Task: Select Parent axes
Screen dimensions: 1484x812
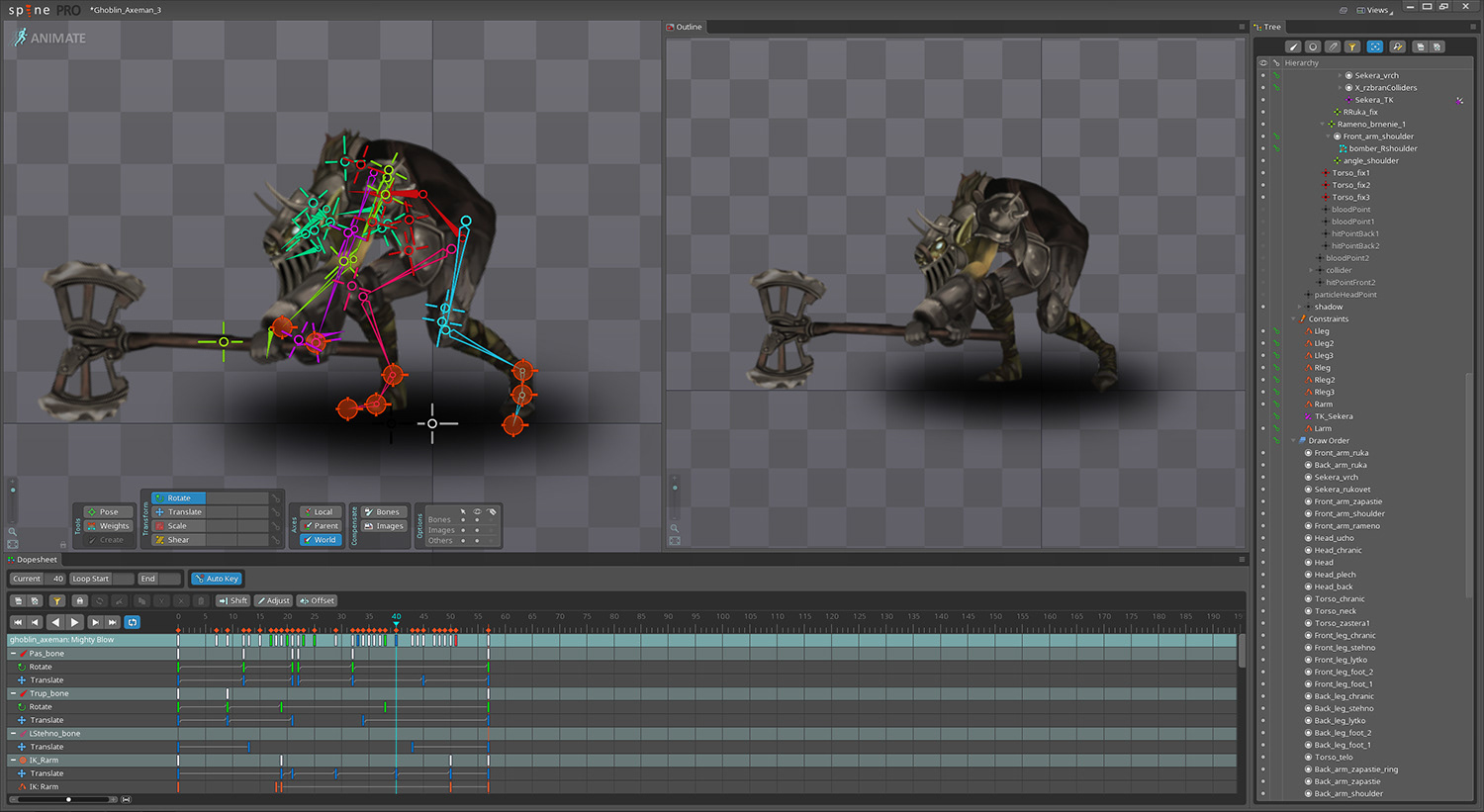Action: click(x=323, y=526)
